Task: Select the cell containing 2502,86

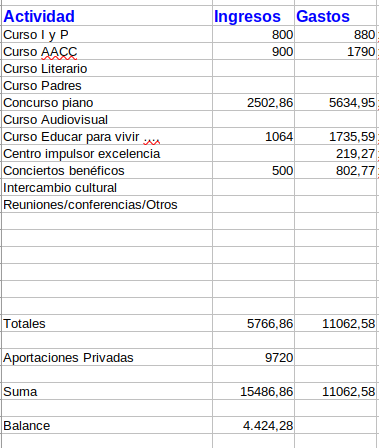Action: pos(253,102)
